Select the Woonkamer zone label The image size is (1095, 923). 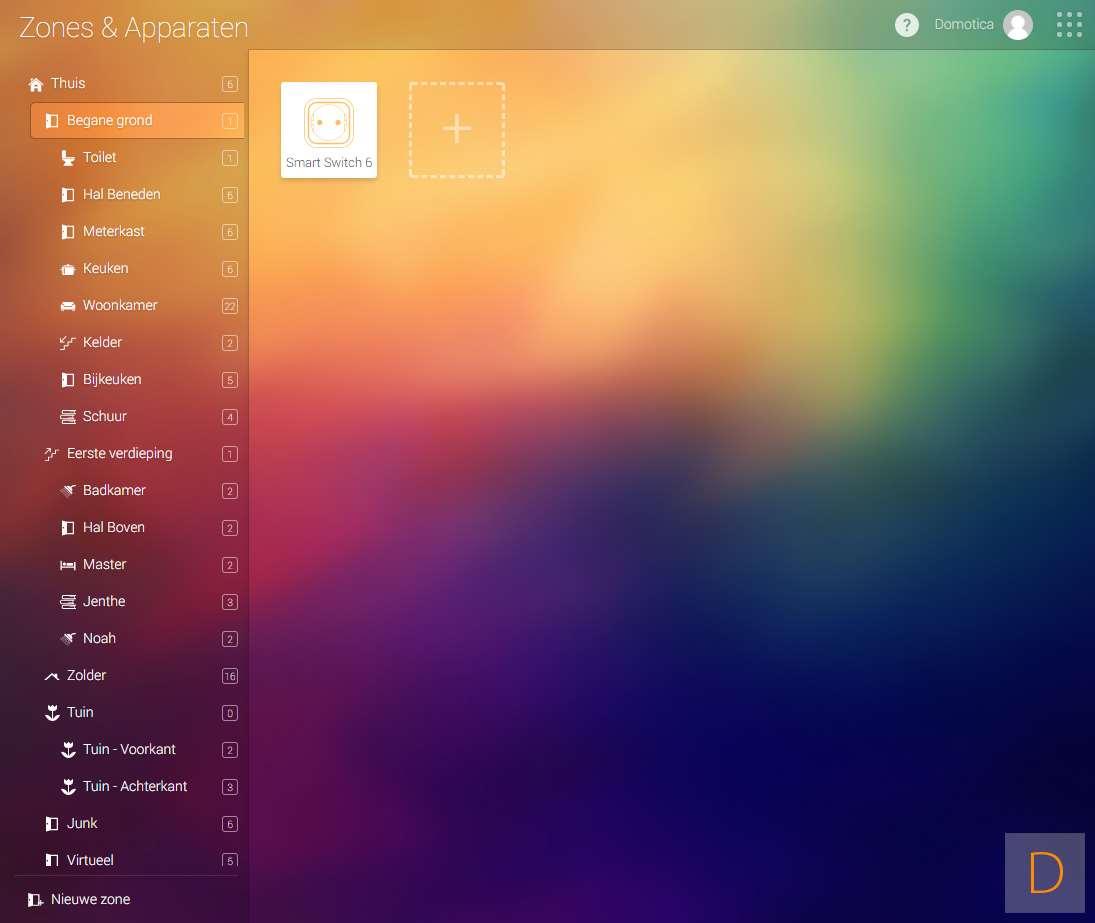tap(120, 306)
